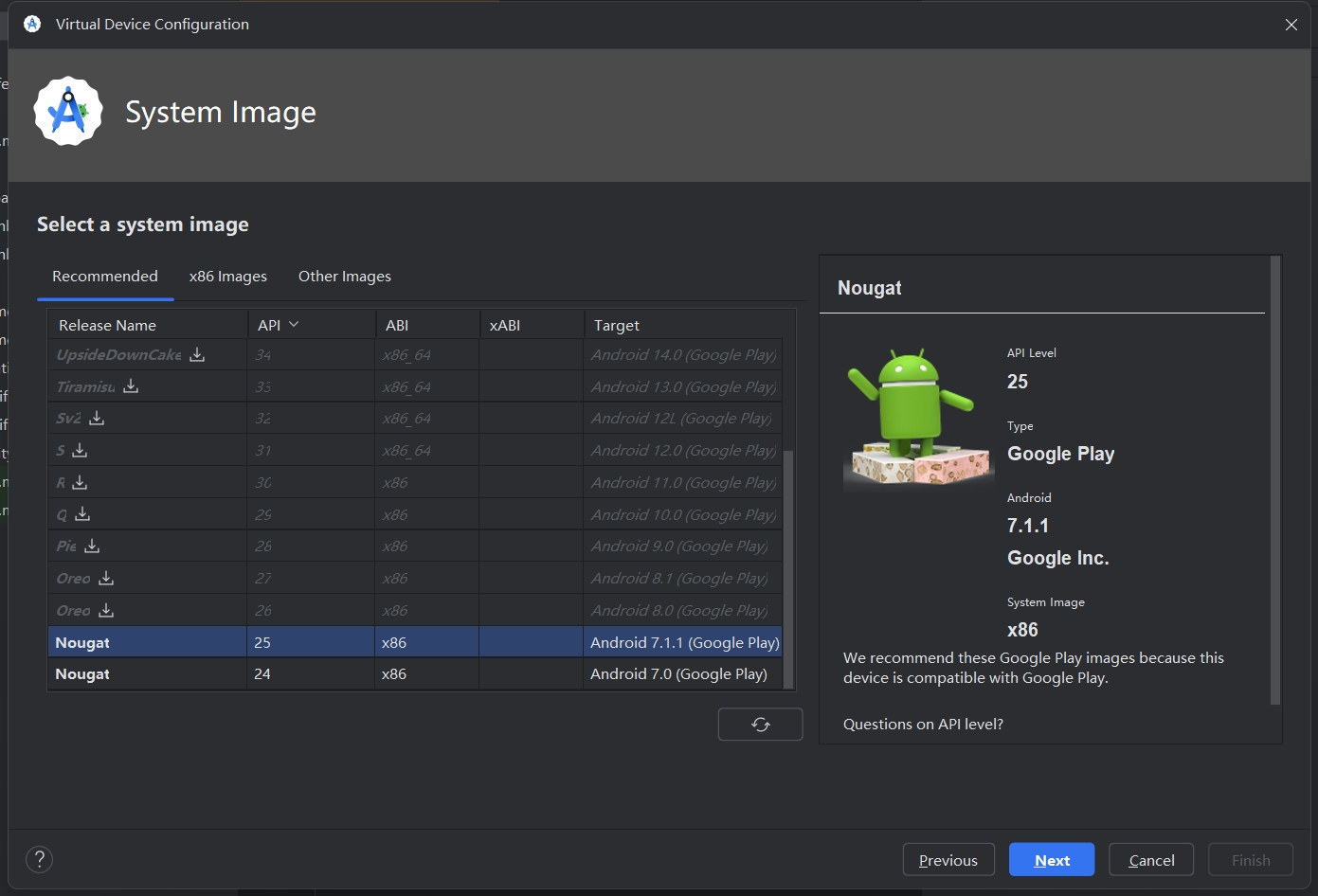Download the Oreo API 26 system image
This screenshot has width=1318, height=896.
(x=106, y=610)
